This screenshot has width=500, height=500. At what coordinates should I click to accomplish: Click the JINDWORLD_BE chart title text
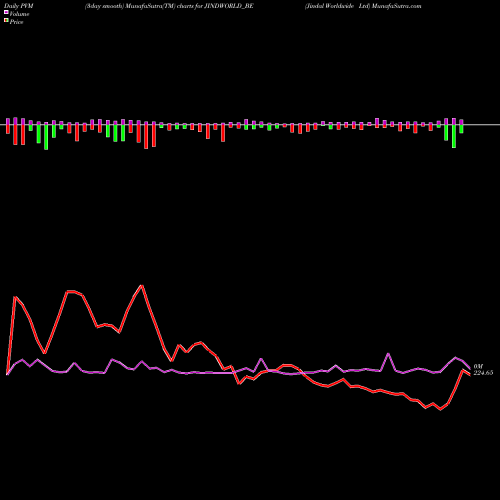click(169, 6)
